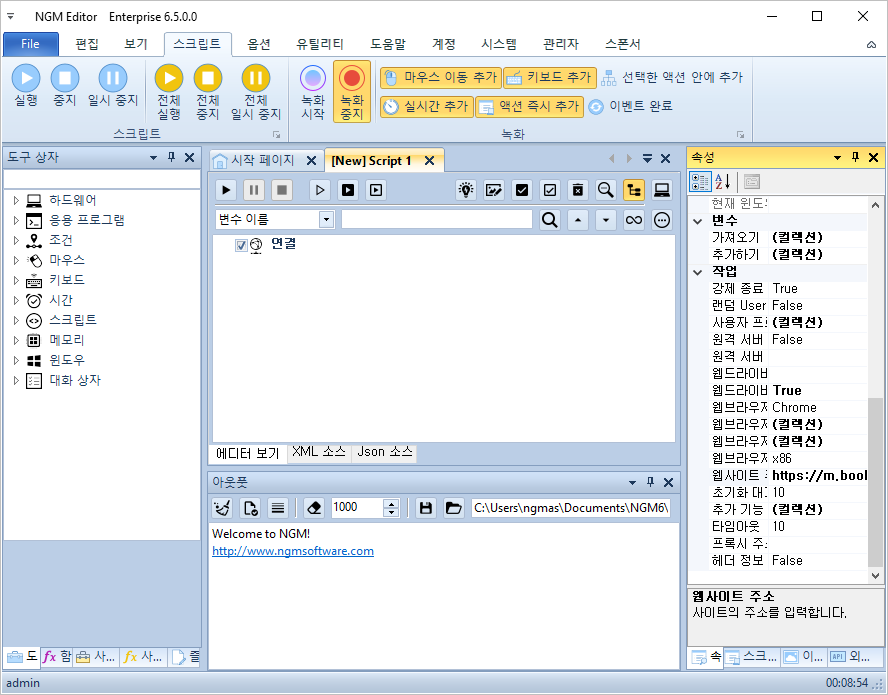Open the File menu
This screenshot has height=695, width=888.
pyautogui.click(x=31, y=44)
